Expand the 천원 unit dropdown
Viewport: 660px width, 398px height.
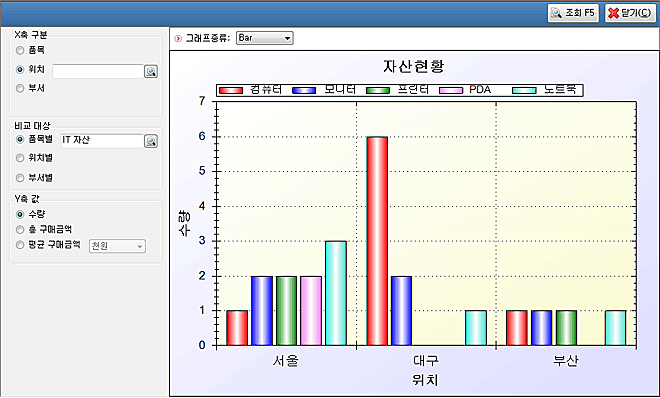(117, 246)
